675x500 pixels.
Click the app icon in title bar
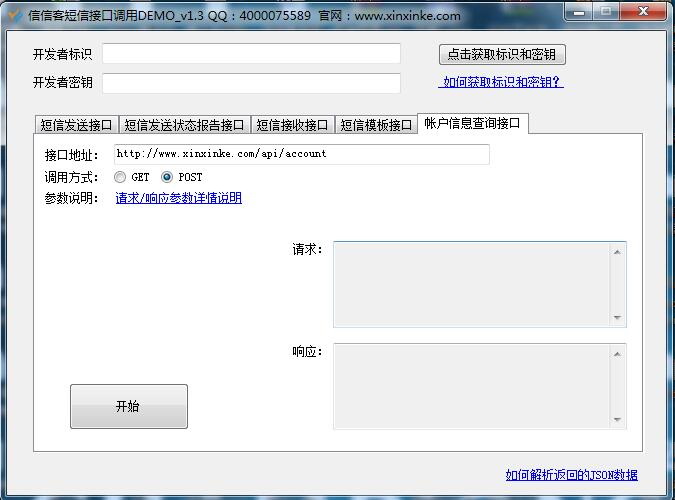pos(15,16)
